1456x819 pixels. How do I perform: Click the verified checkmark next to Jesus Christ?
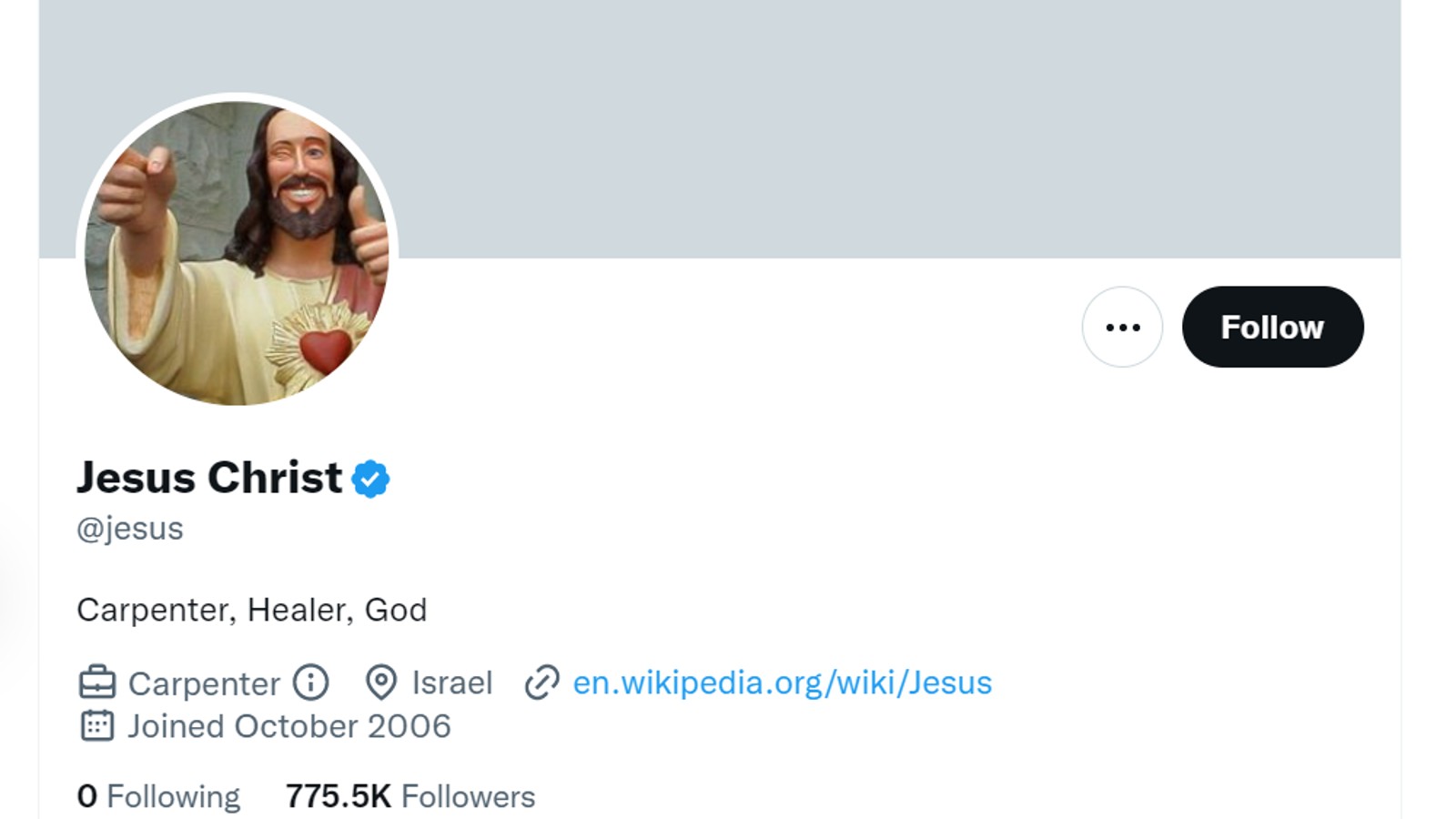369,476
